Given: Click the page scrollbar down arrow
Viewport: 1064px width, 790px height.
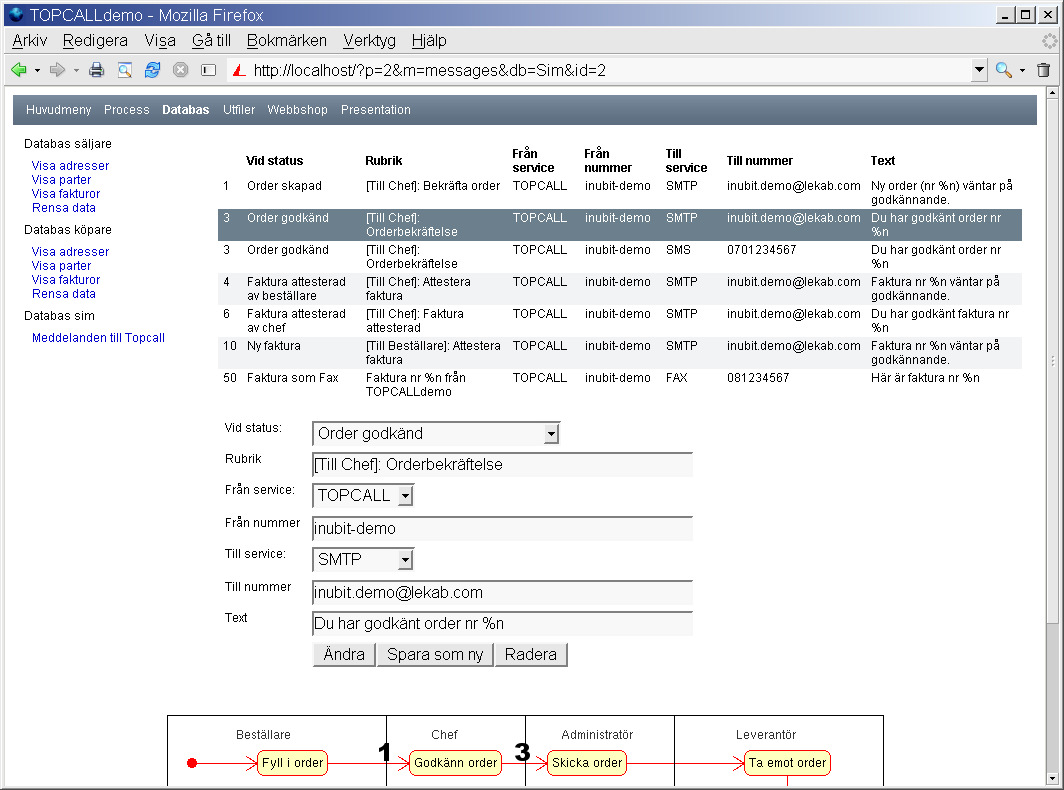Looking at the screenshot, I should point(1052,779).
